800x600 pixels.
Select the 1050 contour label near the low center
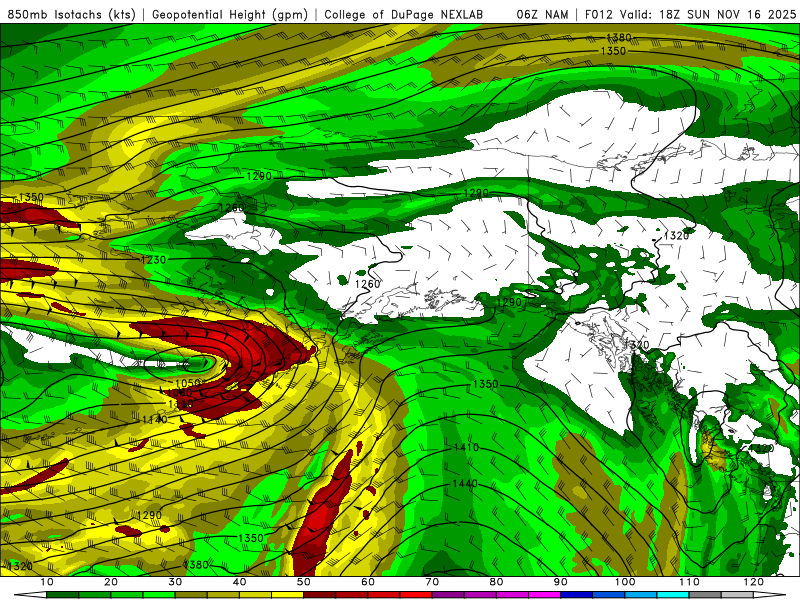187,383
